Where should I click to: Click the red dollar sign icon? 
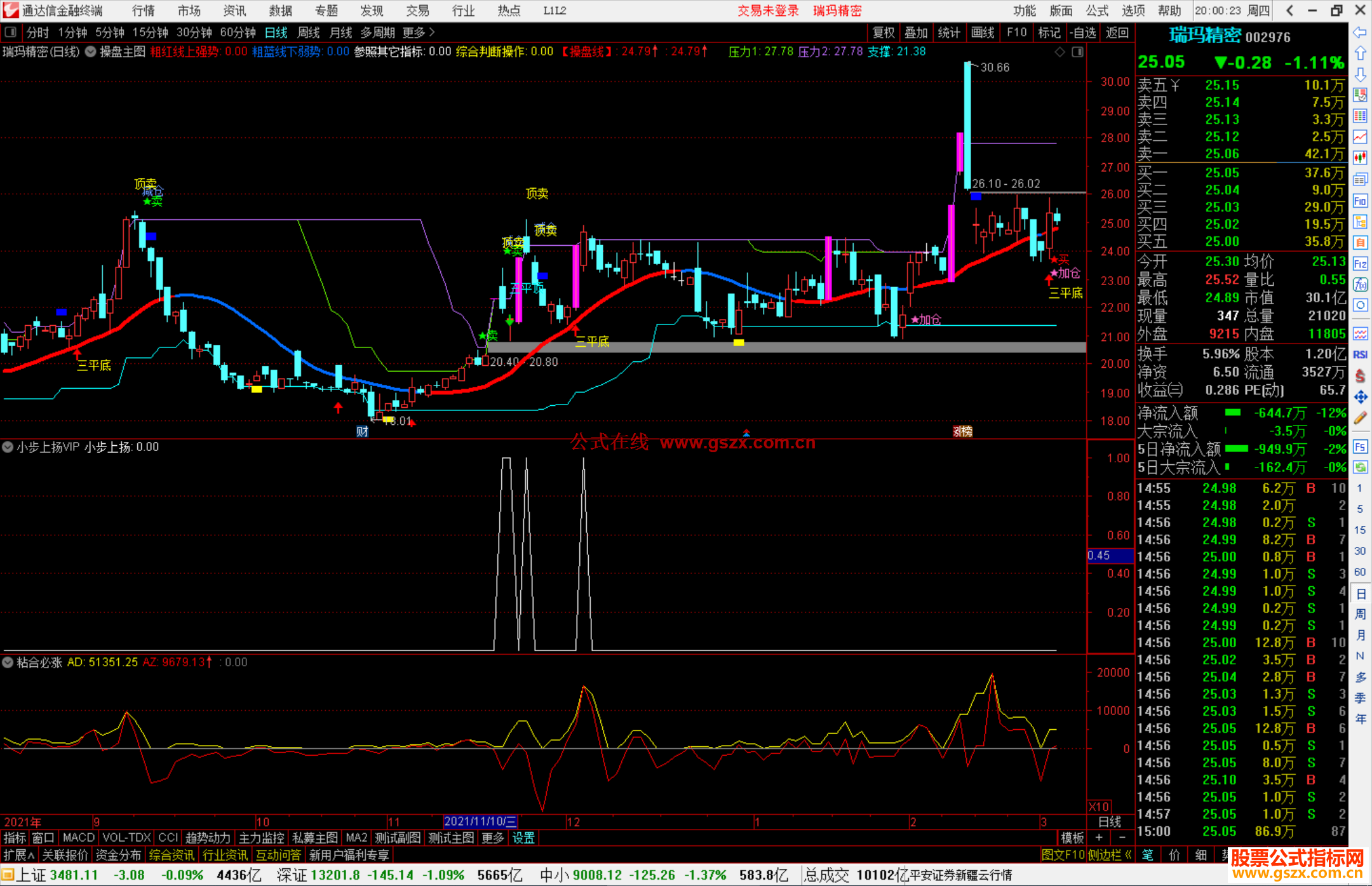point(1360,375)
